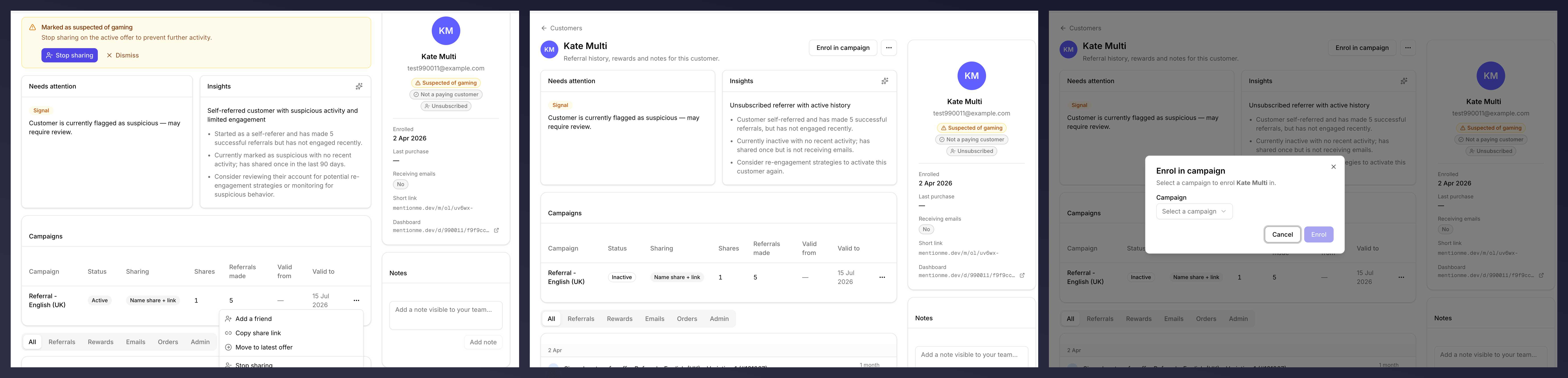Open Orders tab in left screenshot
This screenshot has width=1568, height=378.
click(168, 342)
